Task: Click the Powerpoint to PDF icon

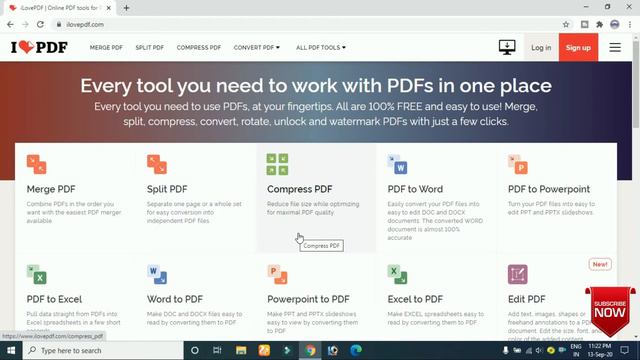Action: click(277, 274)
